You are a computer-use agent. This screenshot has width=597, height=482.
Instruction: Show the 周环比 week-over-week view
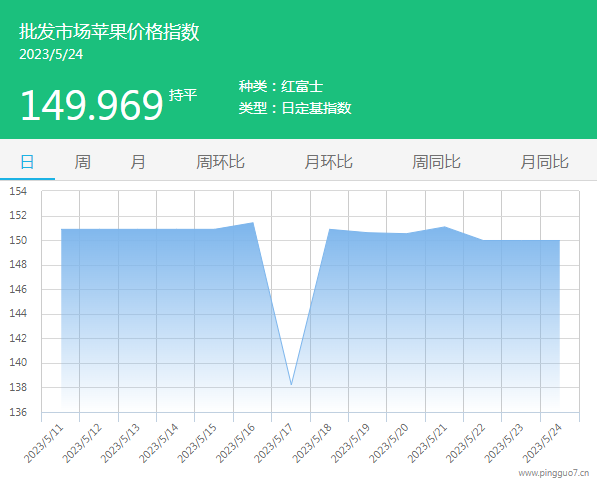pos(220,162)
